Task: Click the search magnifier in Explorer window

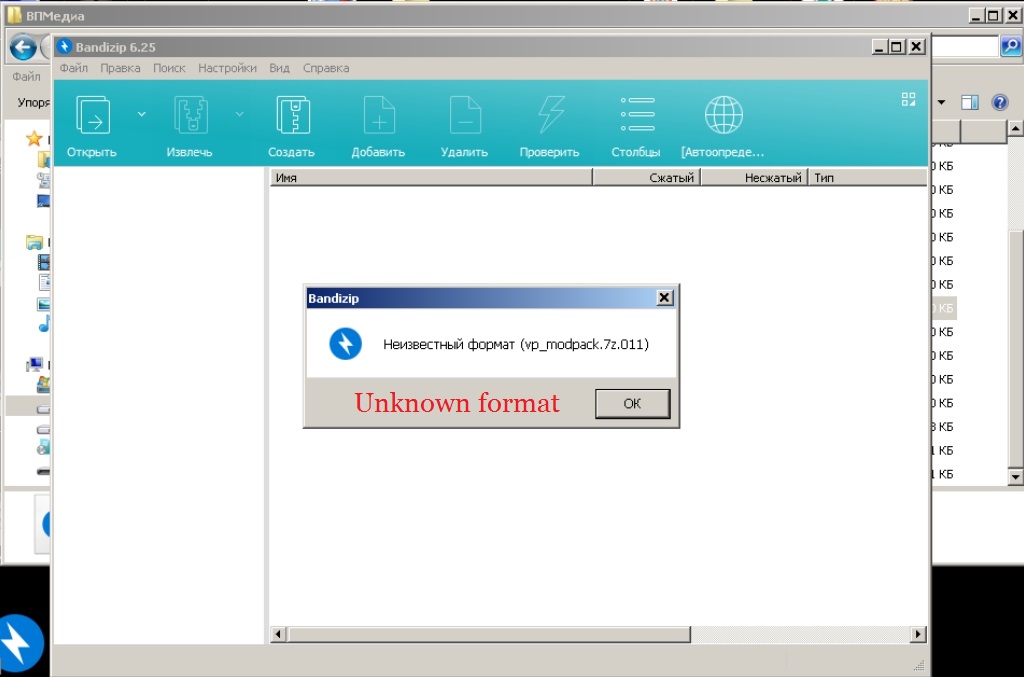Action: (1010, 46)
